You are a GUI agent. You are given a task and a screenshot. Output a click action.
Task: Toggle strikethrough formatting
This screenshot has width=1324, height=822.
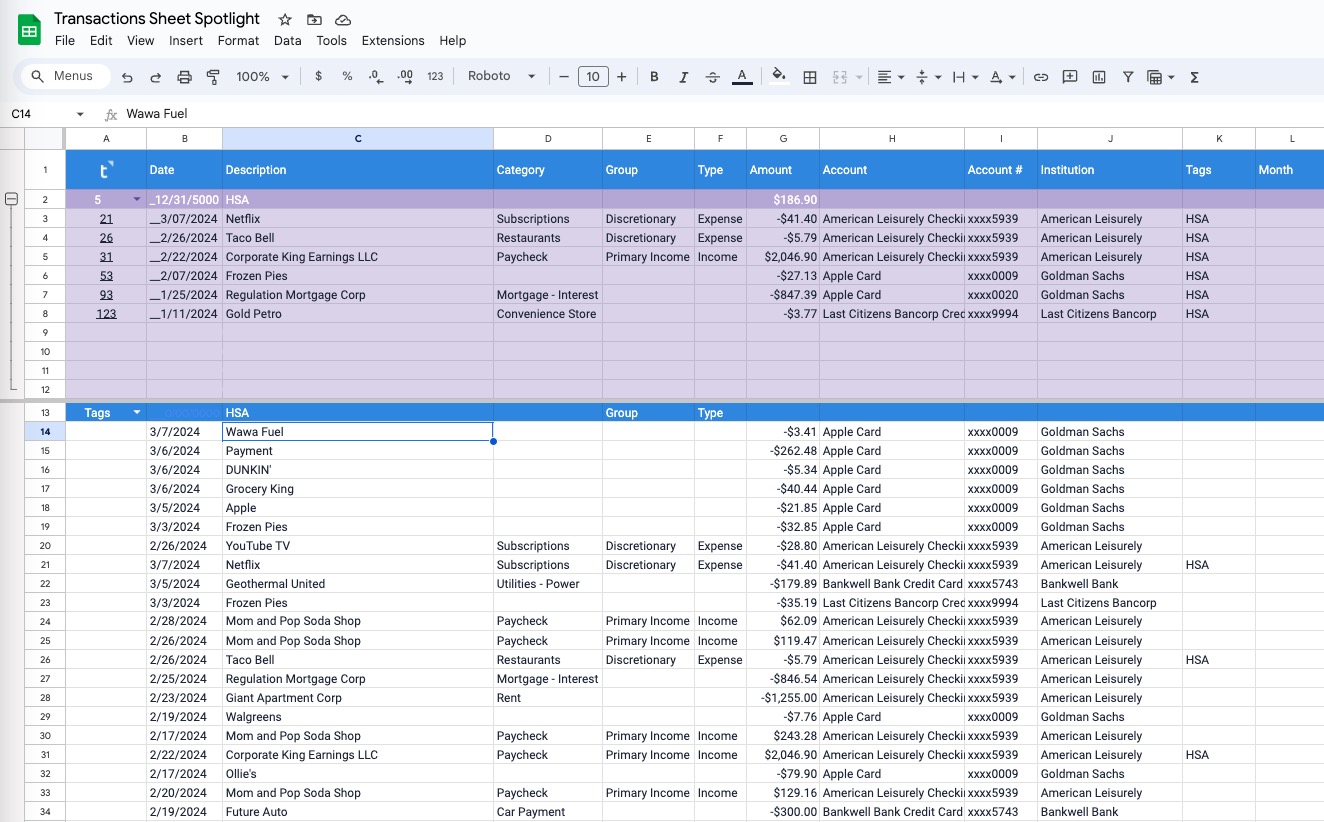712,77
